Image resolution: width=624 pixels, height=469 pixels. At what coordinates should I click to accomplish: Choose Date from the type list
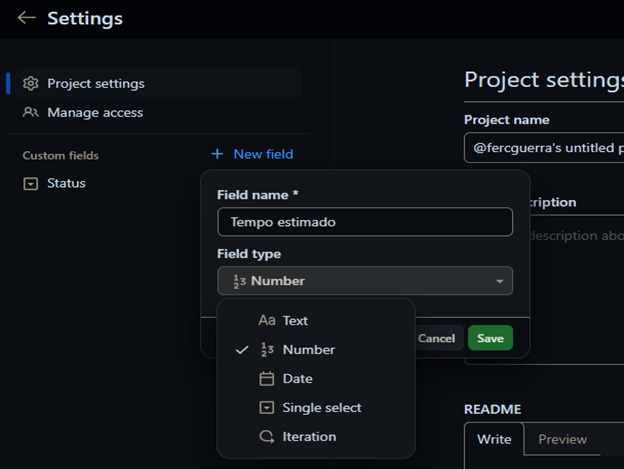(297, 379)
